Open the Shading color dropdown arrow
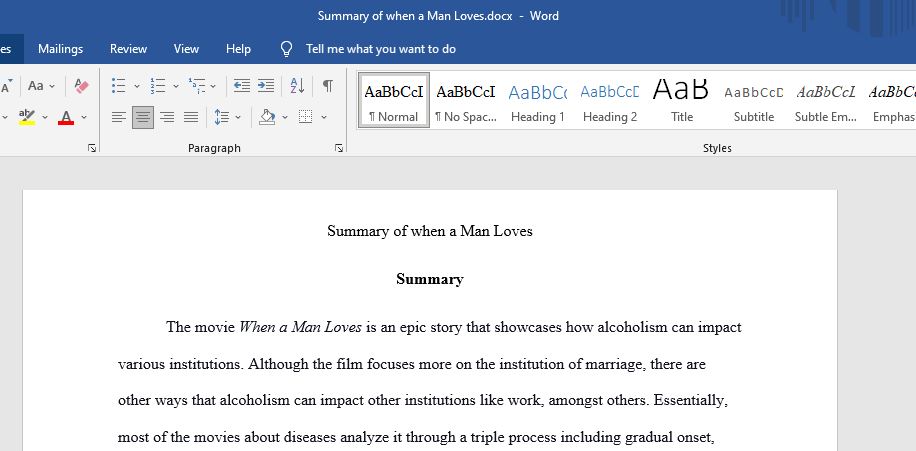The image size is (916, 451). click(x=285, y=117)
